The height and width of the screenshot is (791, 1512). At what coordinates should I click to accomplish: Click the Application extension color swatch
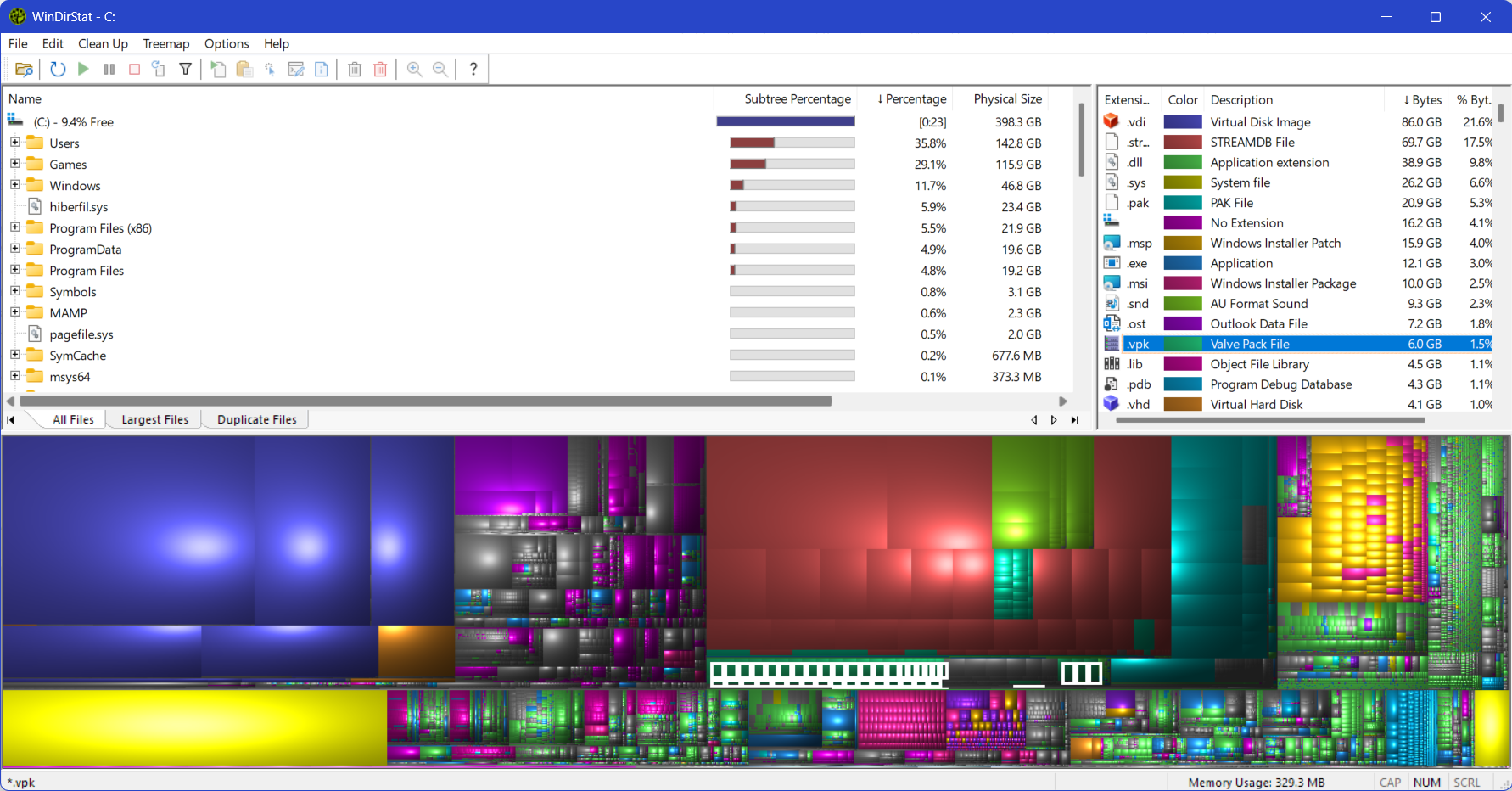click(1183, 162)
